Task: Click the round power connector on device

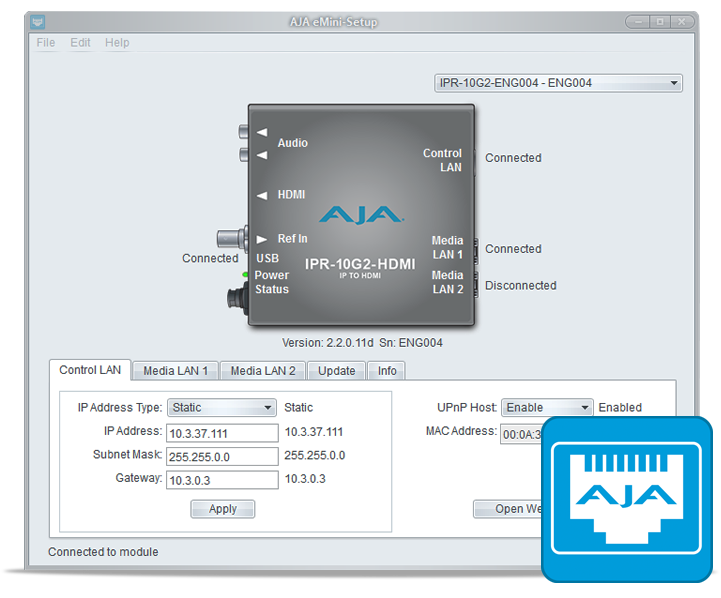Action: click(x=237, y=299)
